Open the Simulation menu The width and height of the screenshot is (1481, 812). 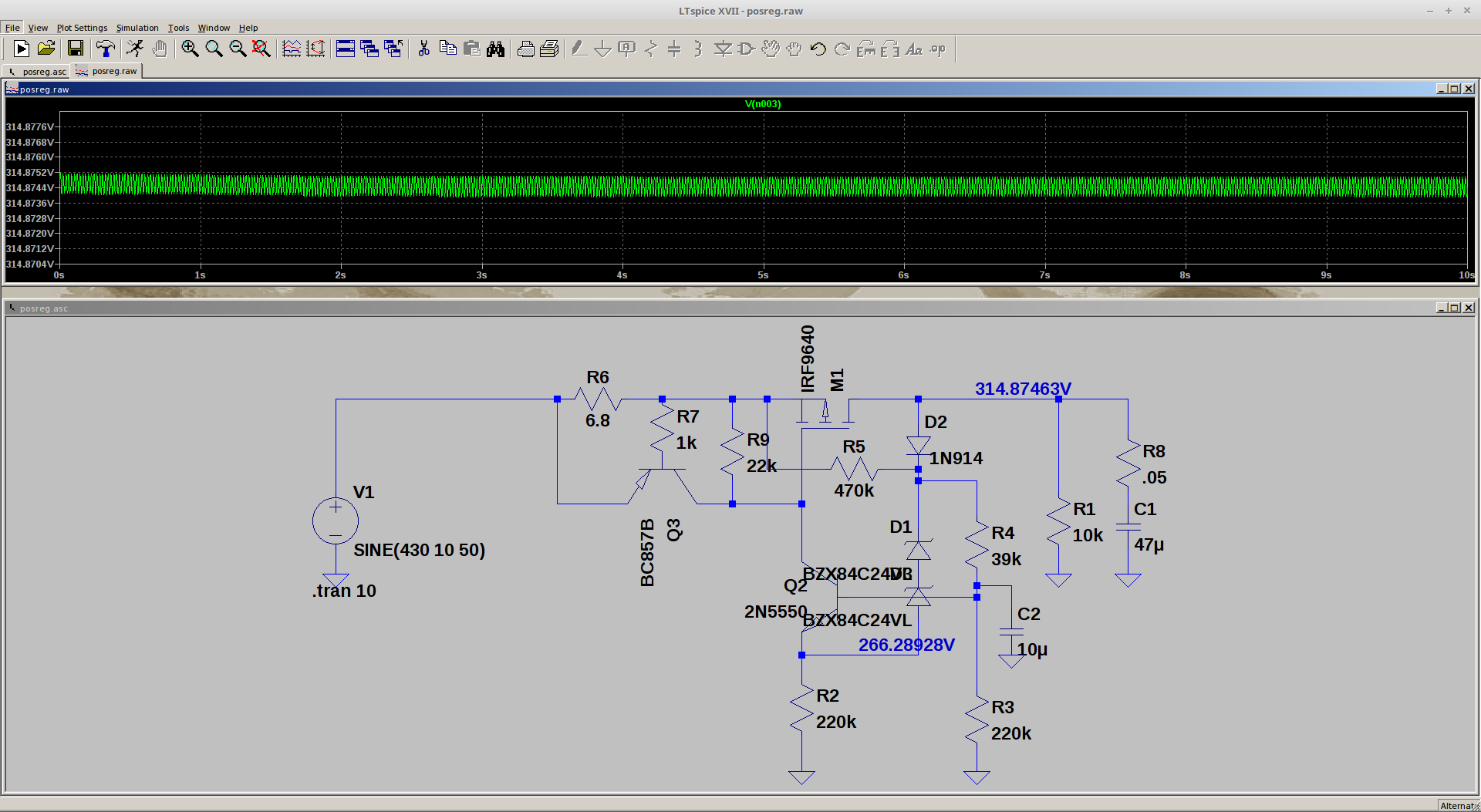pyautogui.click(x=137, y=28)
